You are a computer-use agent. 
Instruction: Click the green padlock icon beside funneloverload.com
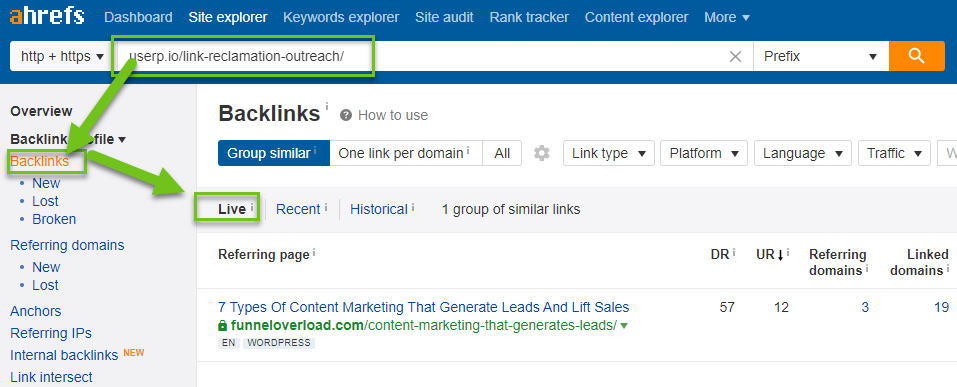point(222,325)
